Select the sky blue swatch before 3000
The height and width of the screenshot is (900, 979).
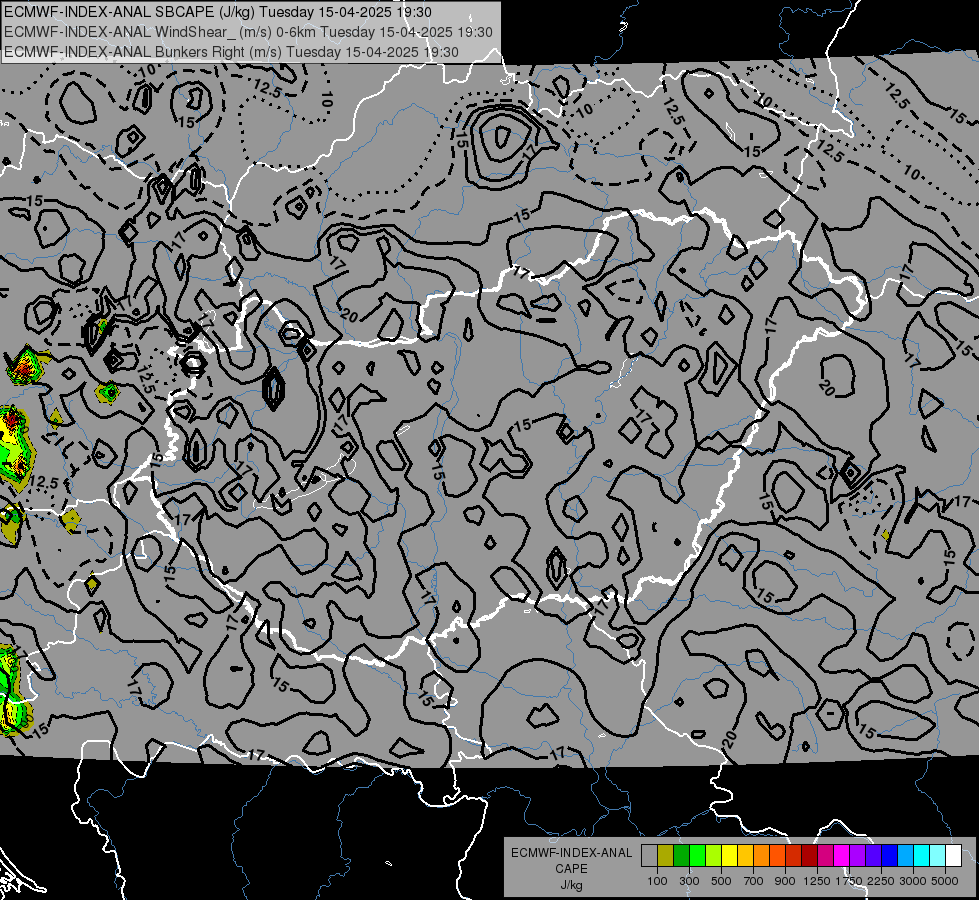point(906,856)
